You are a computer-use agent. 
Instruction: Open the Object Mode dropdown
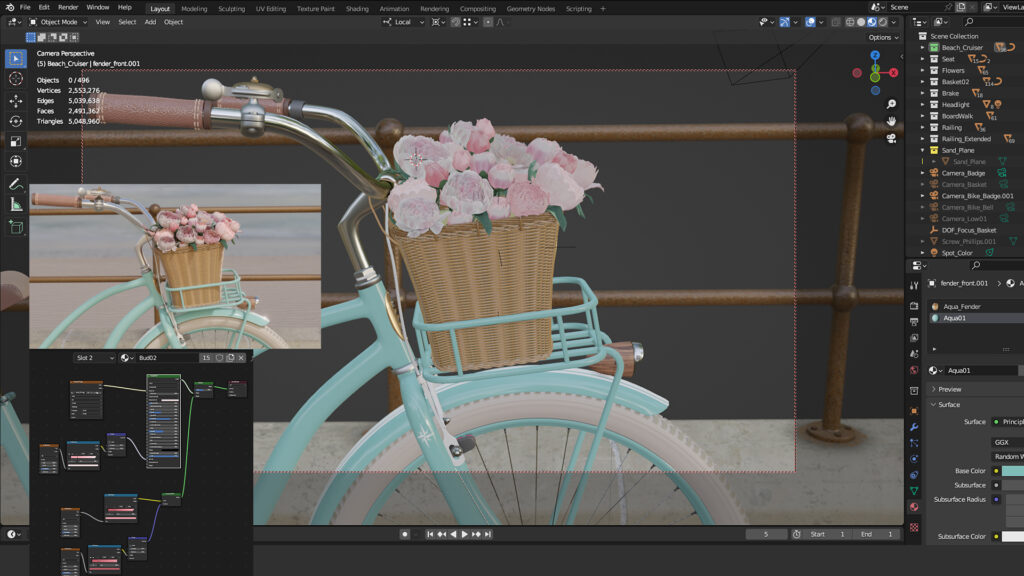(x=57, y=22)
